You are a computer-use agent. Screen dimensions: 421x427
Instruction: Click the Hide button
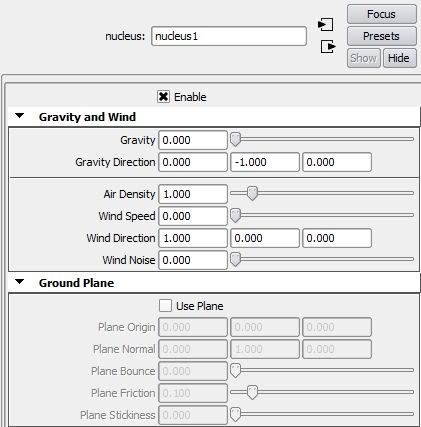[x=400, y=58]
